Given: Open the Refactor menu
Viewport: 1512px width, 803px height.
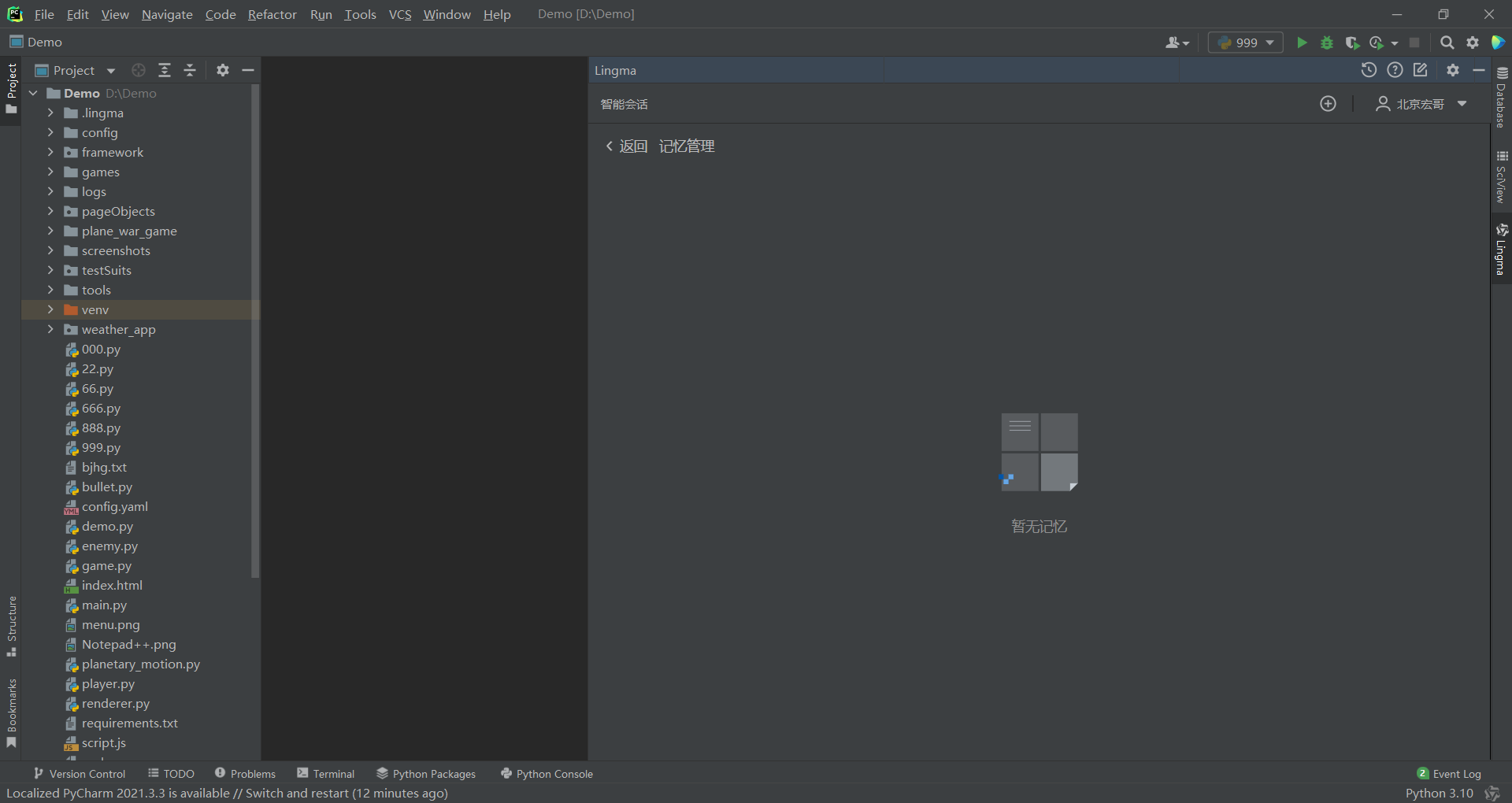Looking at the screenshot, I should pyautogui.click(x=272, y=14).
